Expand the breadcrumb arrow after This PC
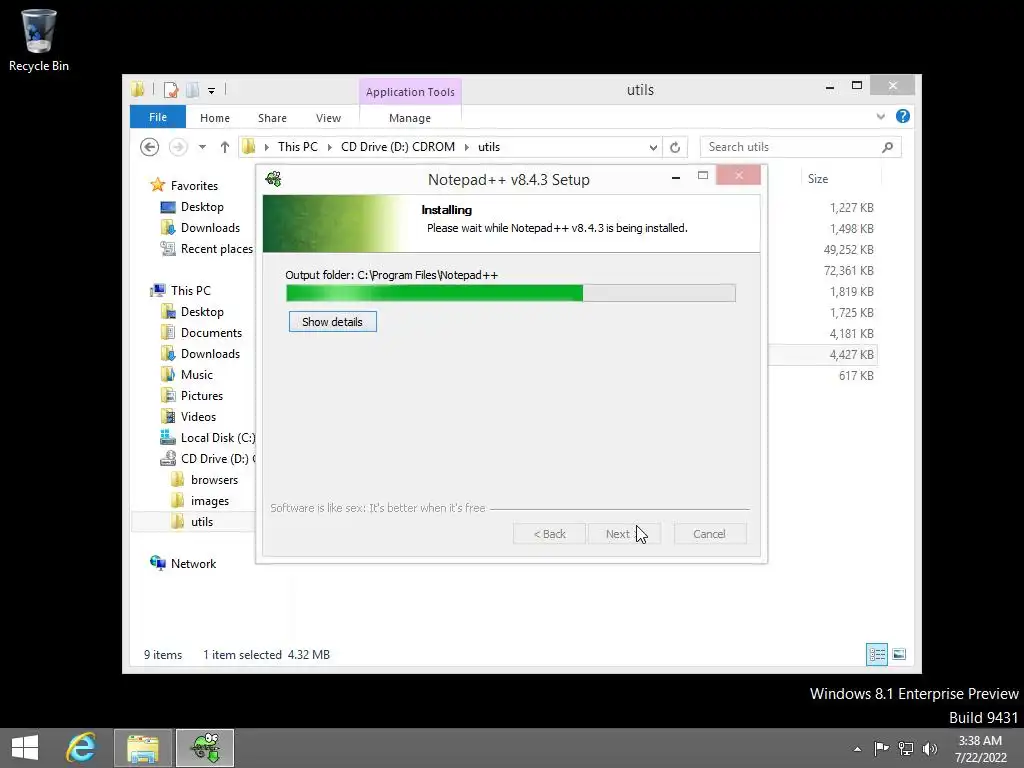The width and height of the screenshot is (1024, 768). click(x=330, y=147)
